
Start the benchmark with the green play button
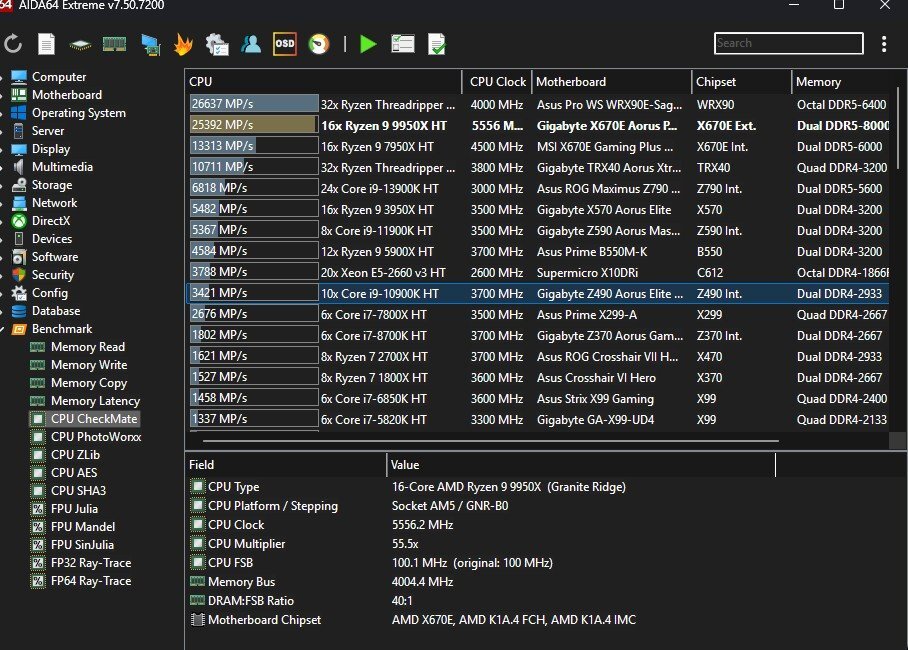pos(368,44)
